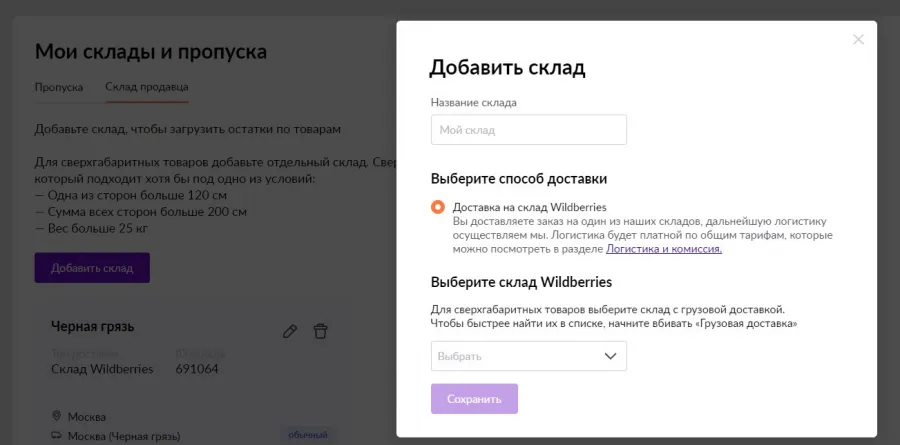Click the purple Добавить склад button
Image resolution: width=900 pixels, height=445 pixels.
coord(92,268)
